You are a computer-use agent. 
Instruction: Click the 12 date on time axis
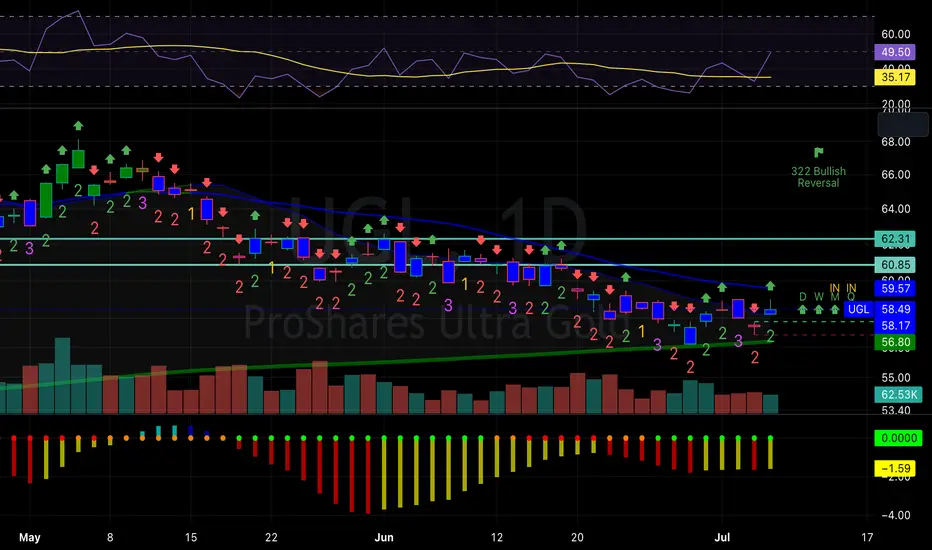(497, 538)
